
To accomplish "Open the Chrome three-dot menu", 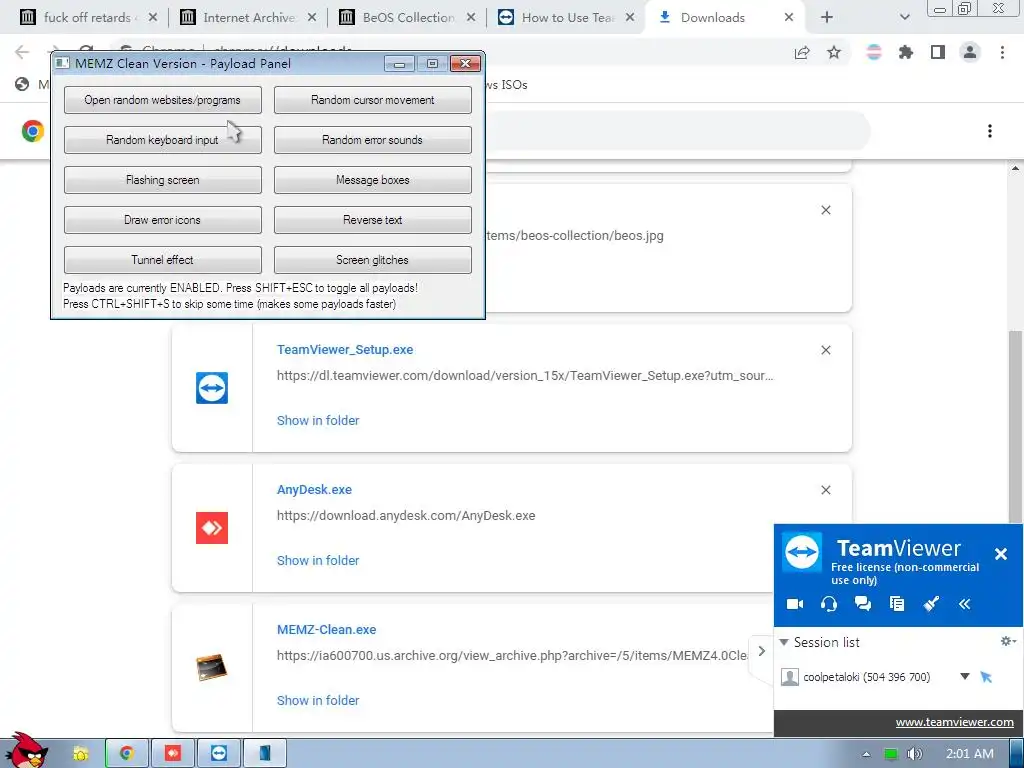I will [x=1002, y=53].
